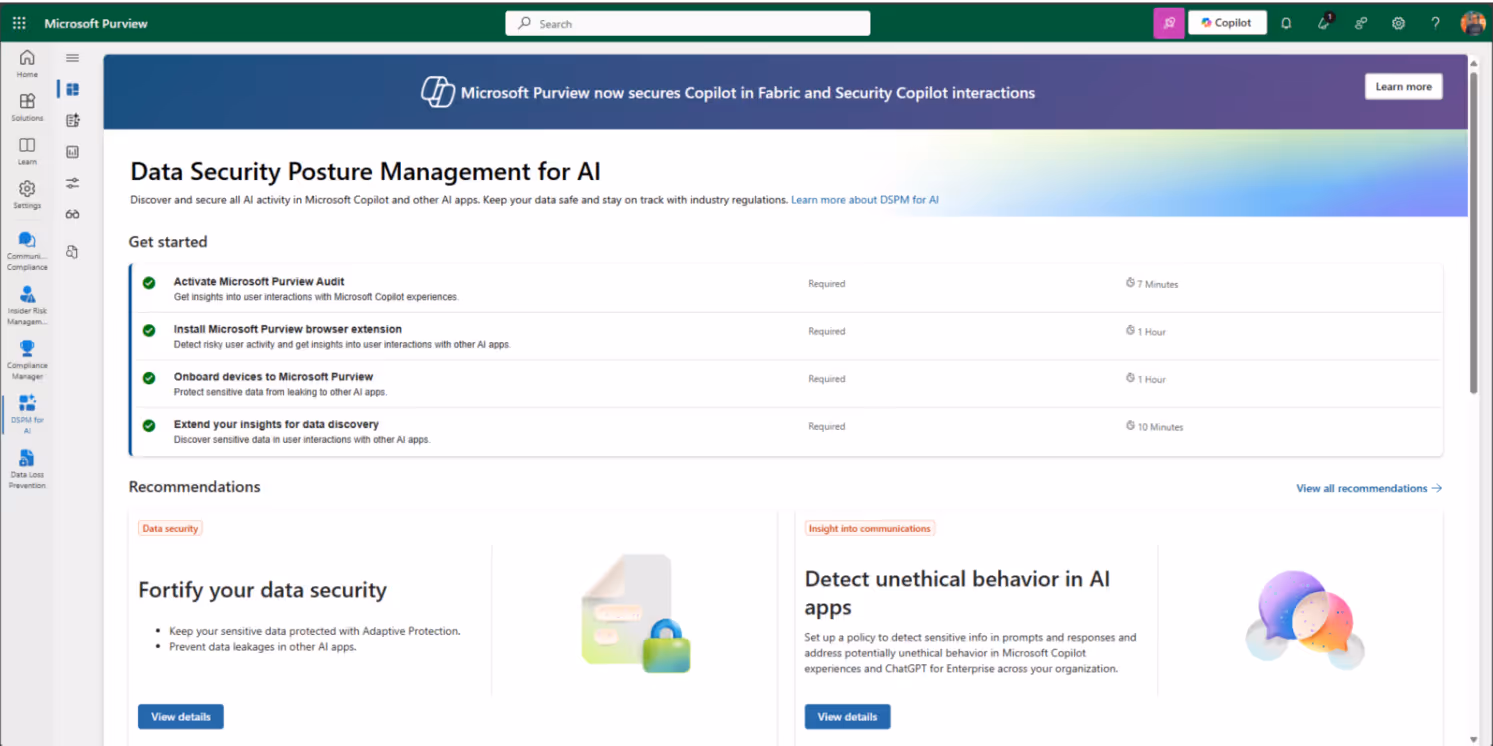Click the 10 Minutes duration
This screenshot has height=746, width=1493.
click(1155, 427)
